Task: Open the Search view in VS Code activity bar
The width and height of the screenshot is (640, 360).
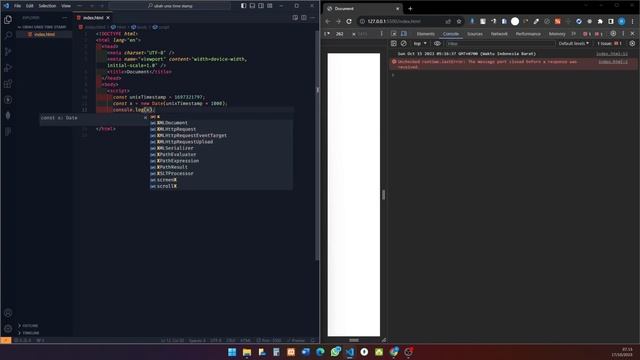Action: point(8,36)
